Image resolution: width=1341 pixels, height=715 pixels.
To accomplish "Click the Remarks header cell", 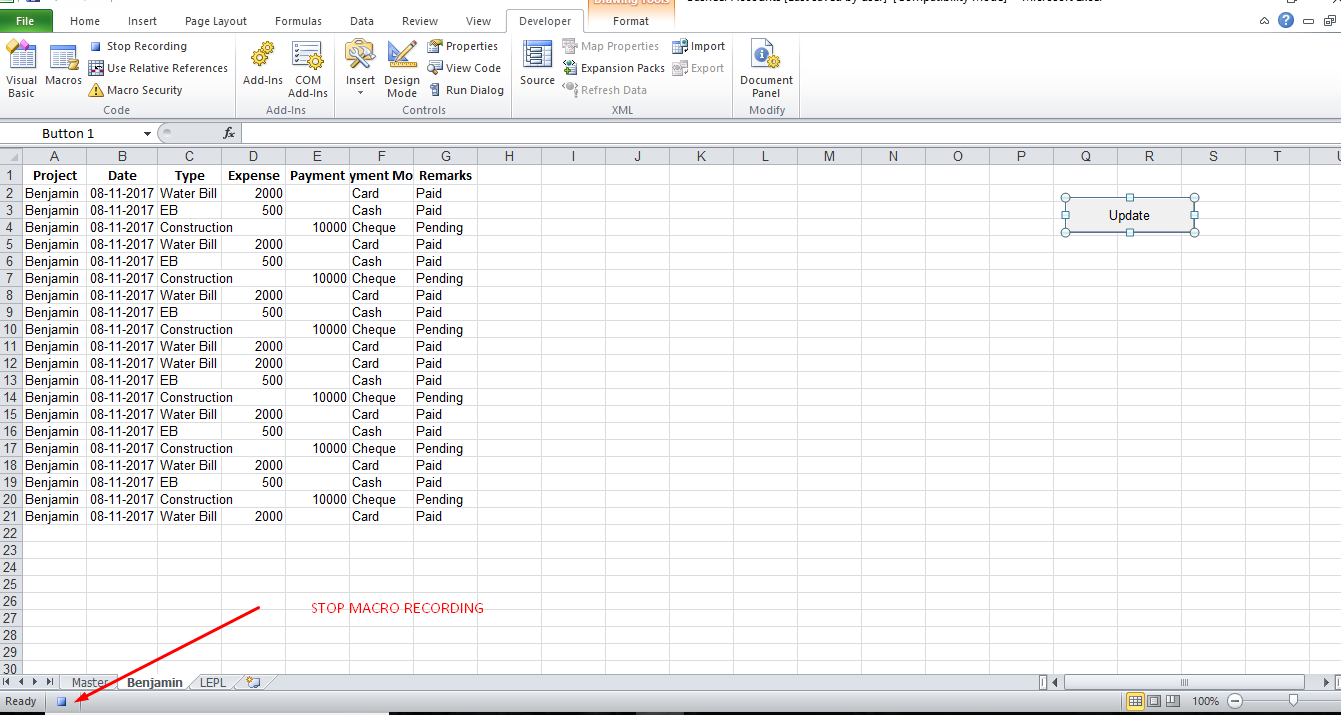I will point(445,175).
